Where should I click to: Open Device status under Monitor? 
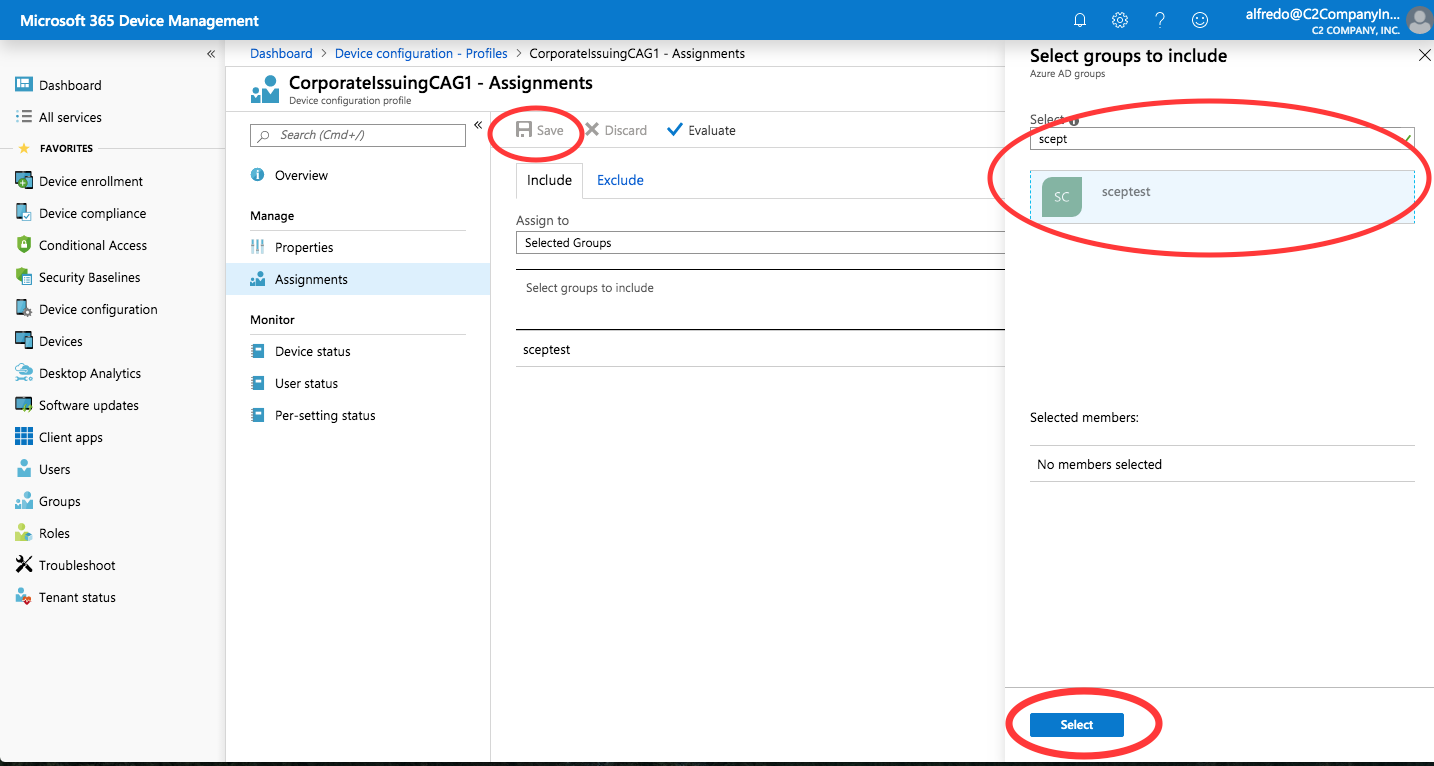(x=312, y=351)
